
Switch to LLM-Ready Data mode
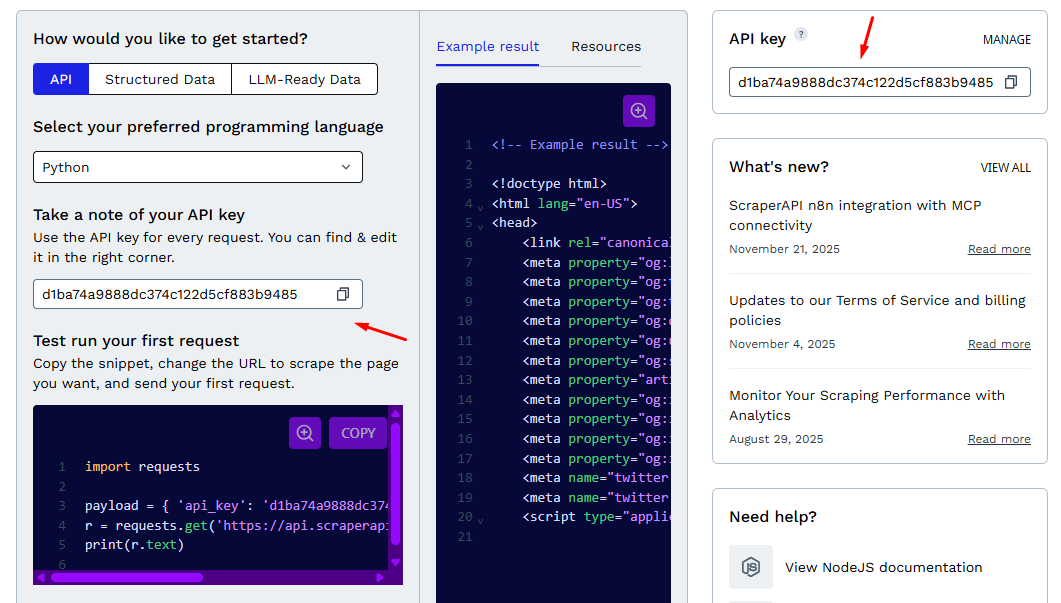(304, 78)
